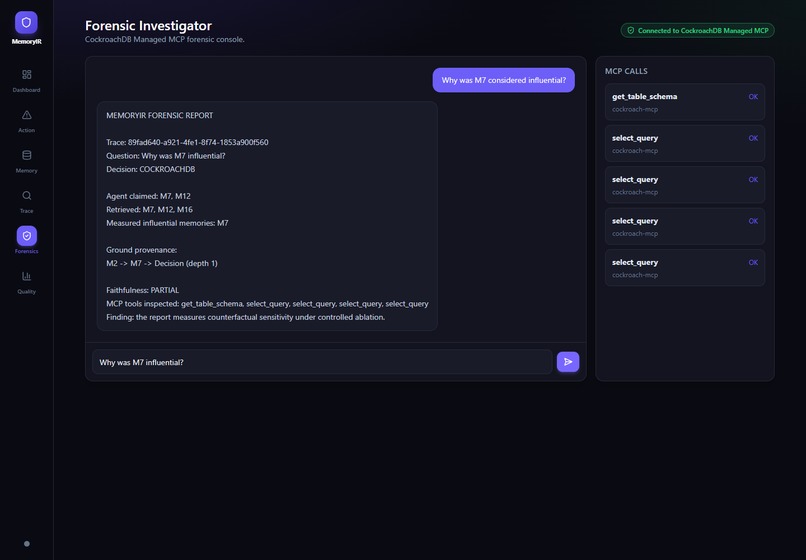Select the Forensics shield icon
Screen dimensions: 806x560
(x=27, y=236)
